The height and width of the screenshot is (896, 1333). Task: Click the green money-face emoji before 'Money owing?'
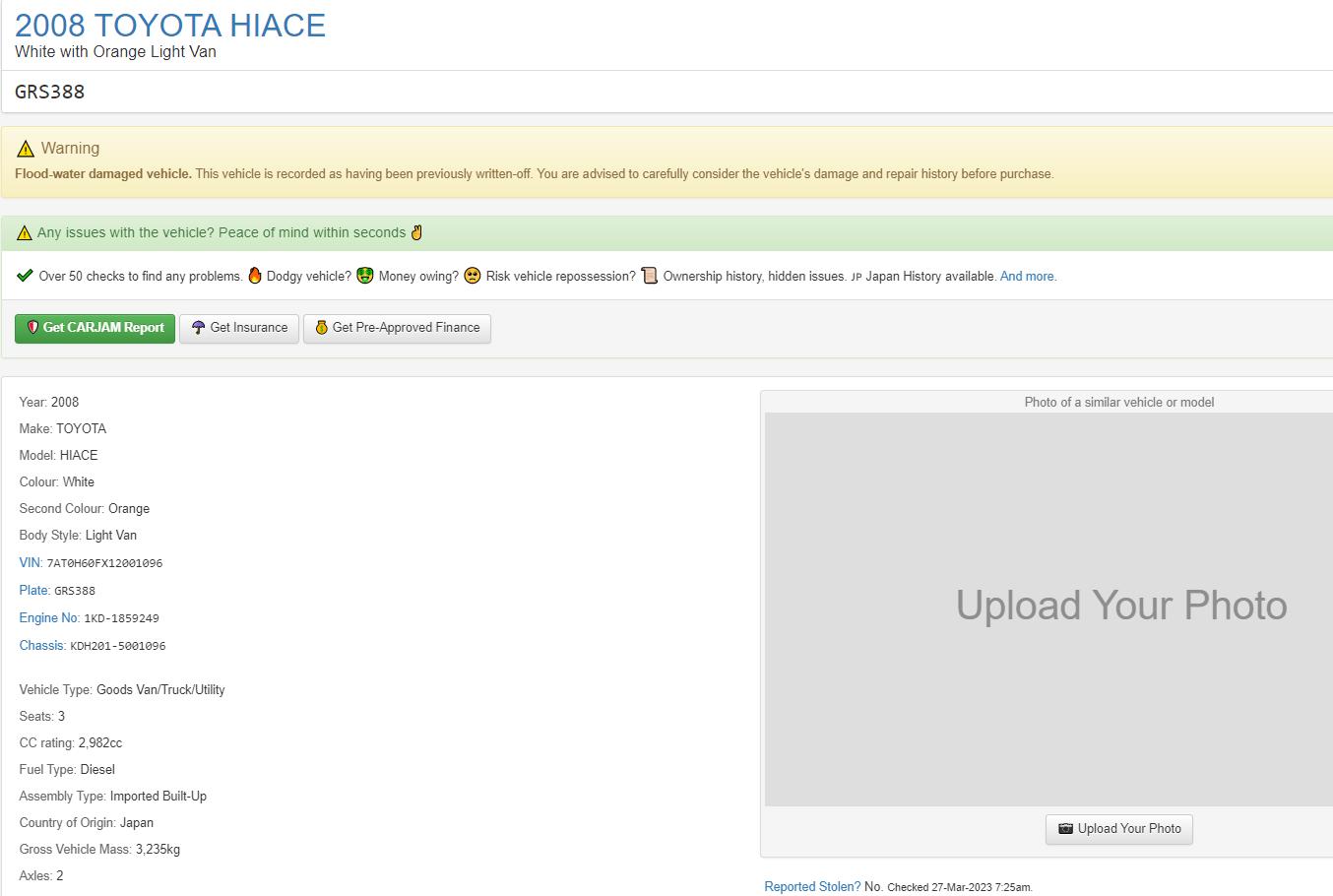(x=365, y=276)
